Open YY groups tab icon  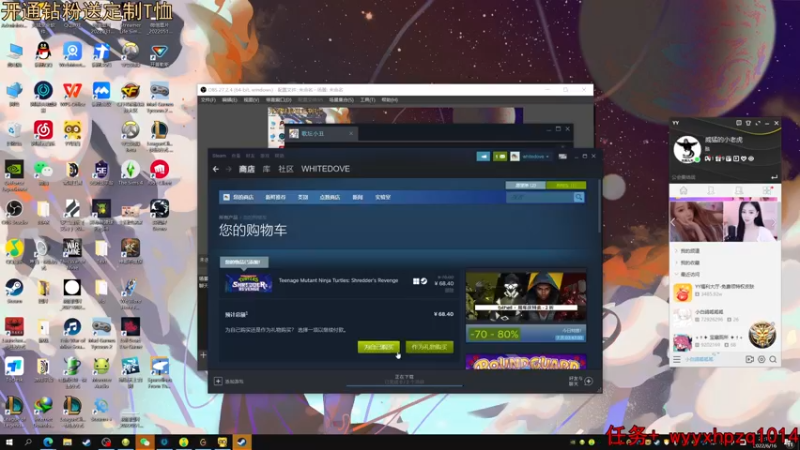pyautogui.click(x=739, y=191)
